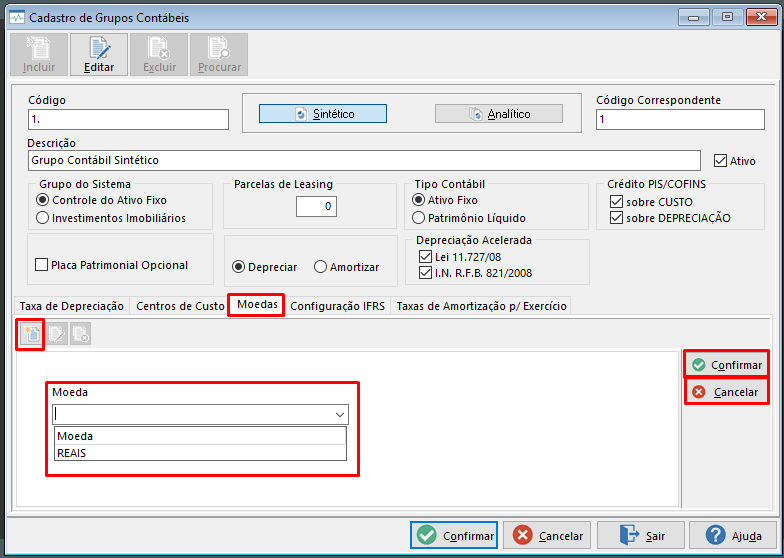Select the Analítico group type button
Screen dimensions: 784x558
click(x=498, y=114)
